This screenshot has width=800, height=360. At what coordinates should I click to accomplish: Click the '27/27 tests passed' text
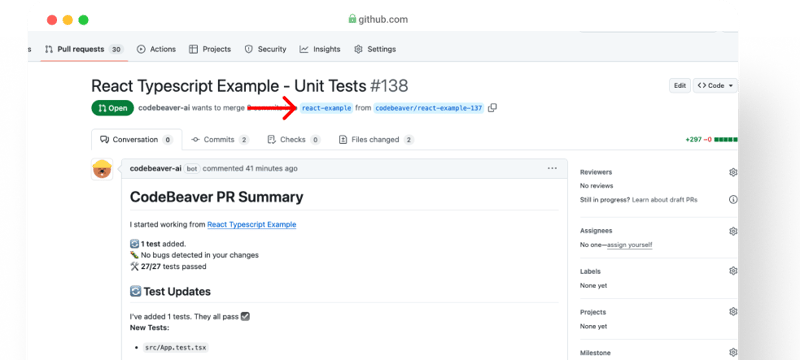click(x=173, y=266)
